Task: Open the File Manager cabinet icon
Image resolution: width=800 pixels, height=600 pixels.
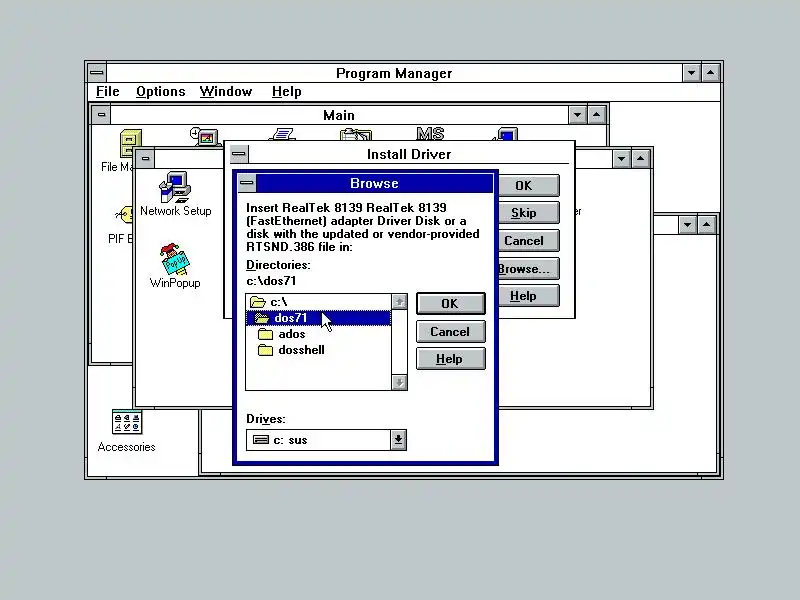Action: (x=130, y=143)
